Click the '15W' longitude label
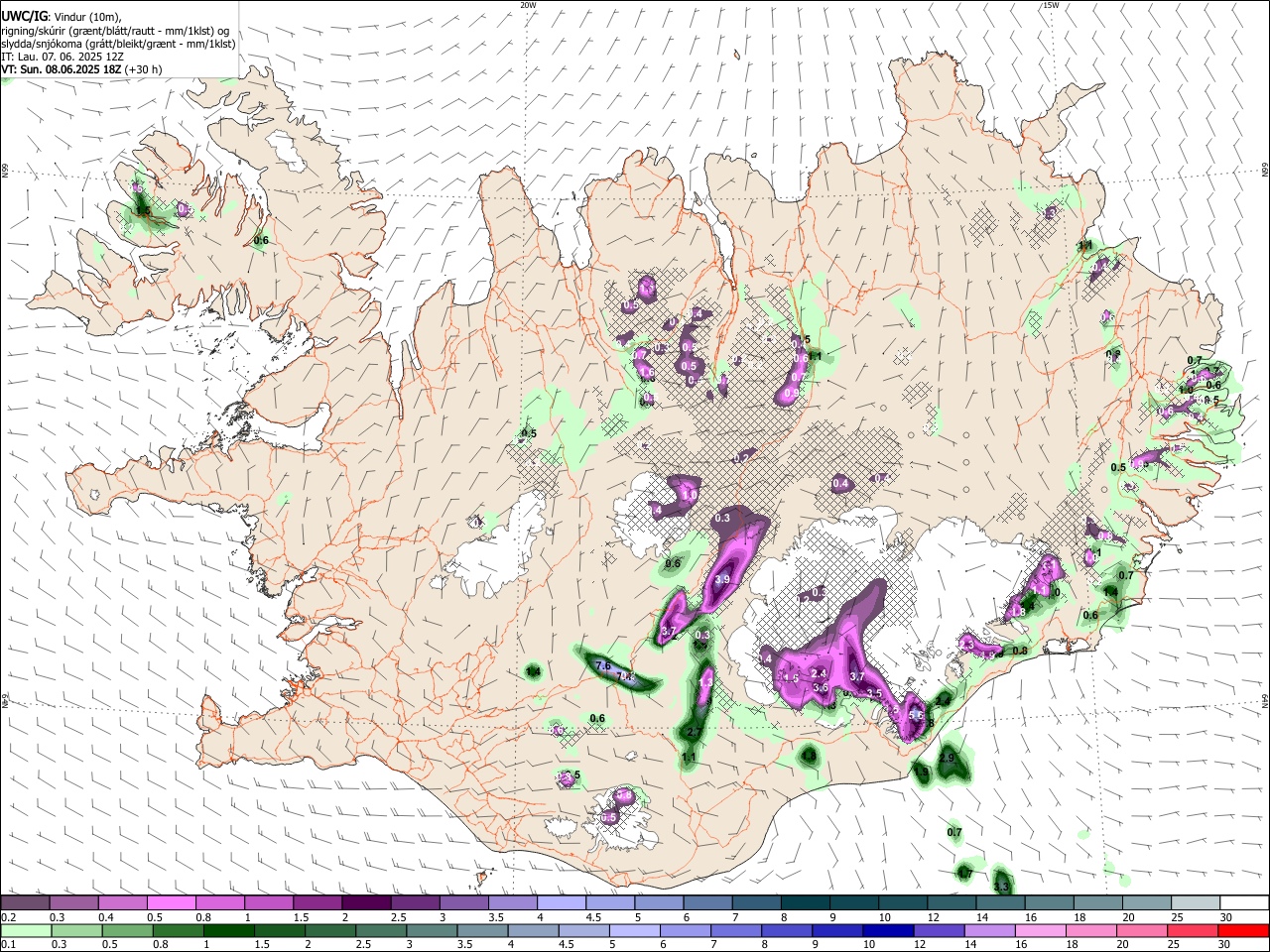The height and width of the screenshot is (952, 1270). (x=1051, y=5)
